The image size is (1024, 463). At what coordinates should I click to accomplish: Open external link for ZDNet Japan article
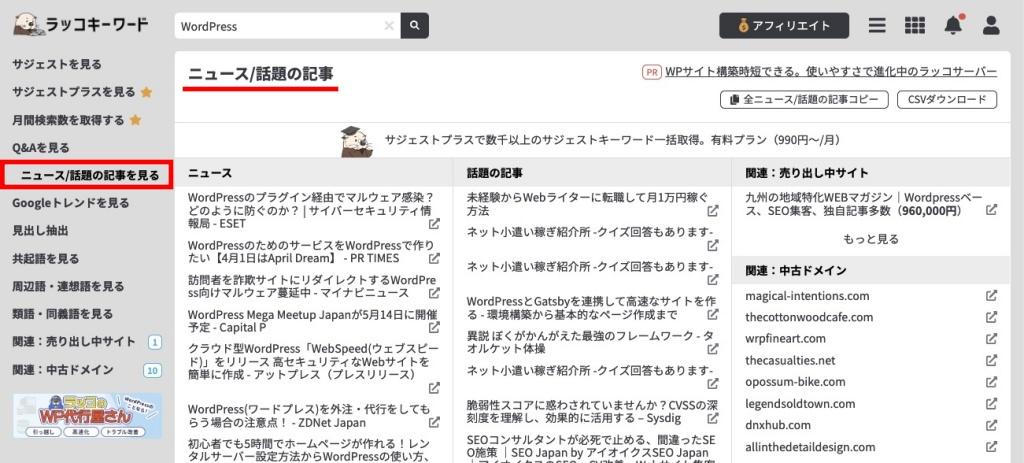(434, 423)
